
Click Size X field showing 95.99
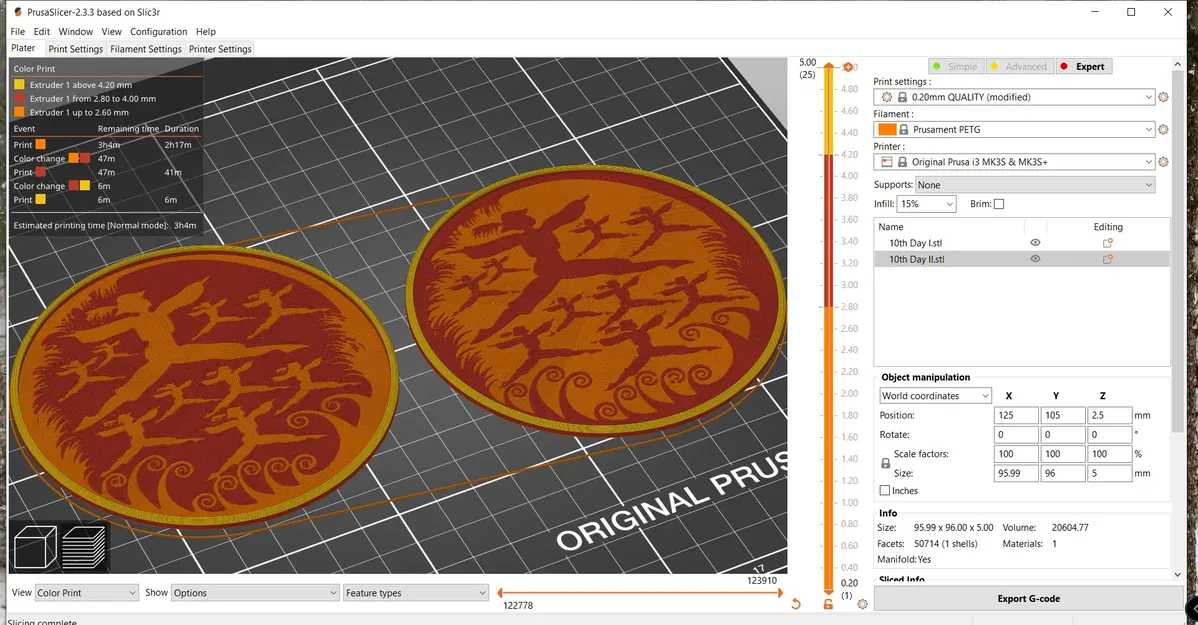(x=1015, y=473)
